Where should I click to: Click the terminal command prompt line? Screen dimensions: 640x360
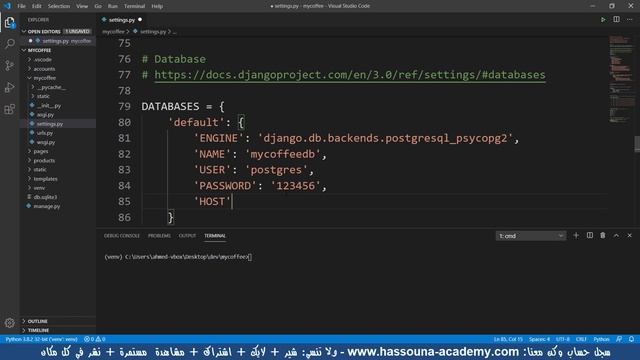(178, 257)
